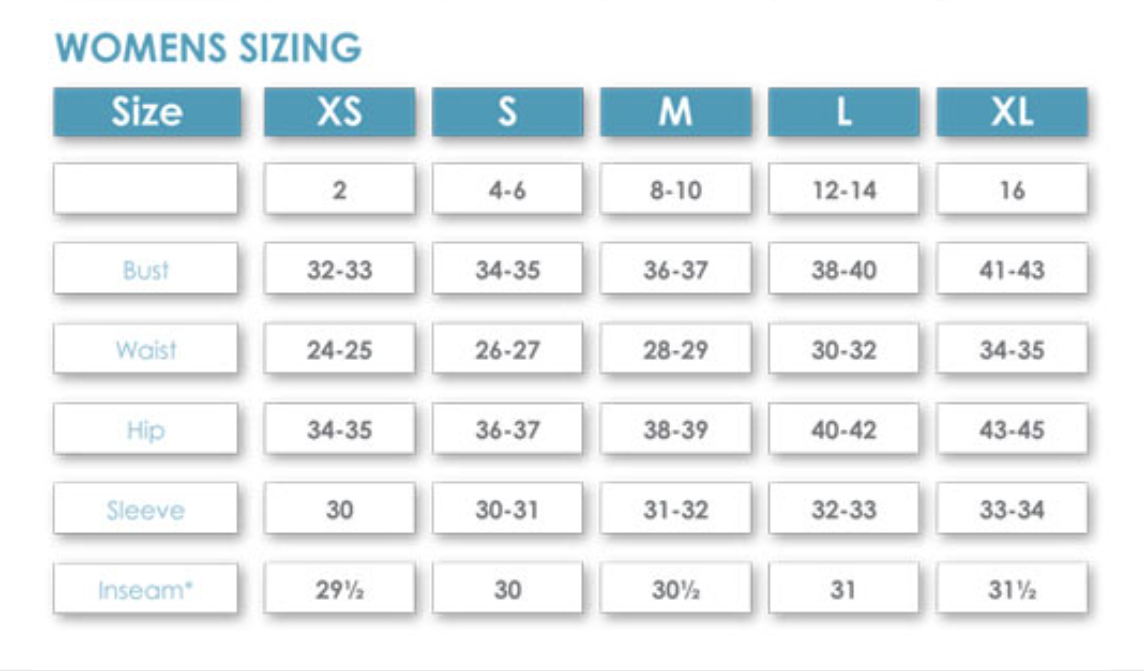Click the Bust 41-43 cell
This screenshot has width=1144, height=671.
click(x=1011, y=270)
